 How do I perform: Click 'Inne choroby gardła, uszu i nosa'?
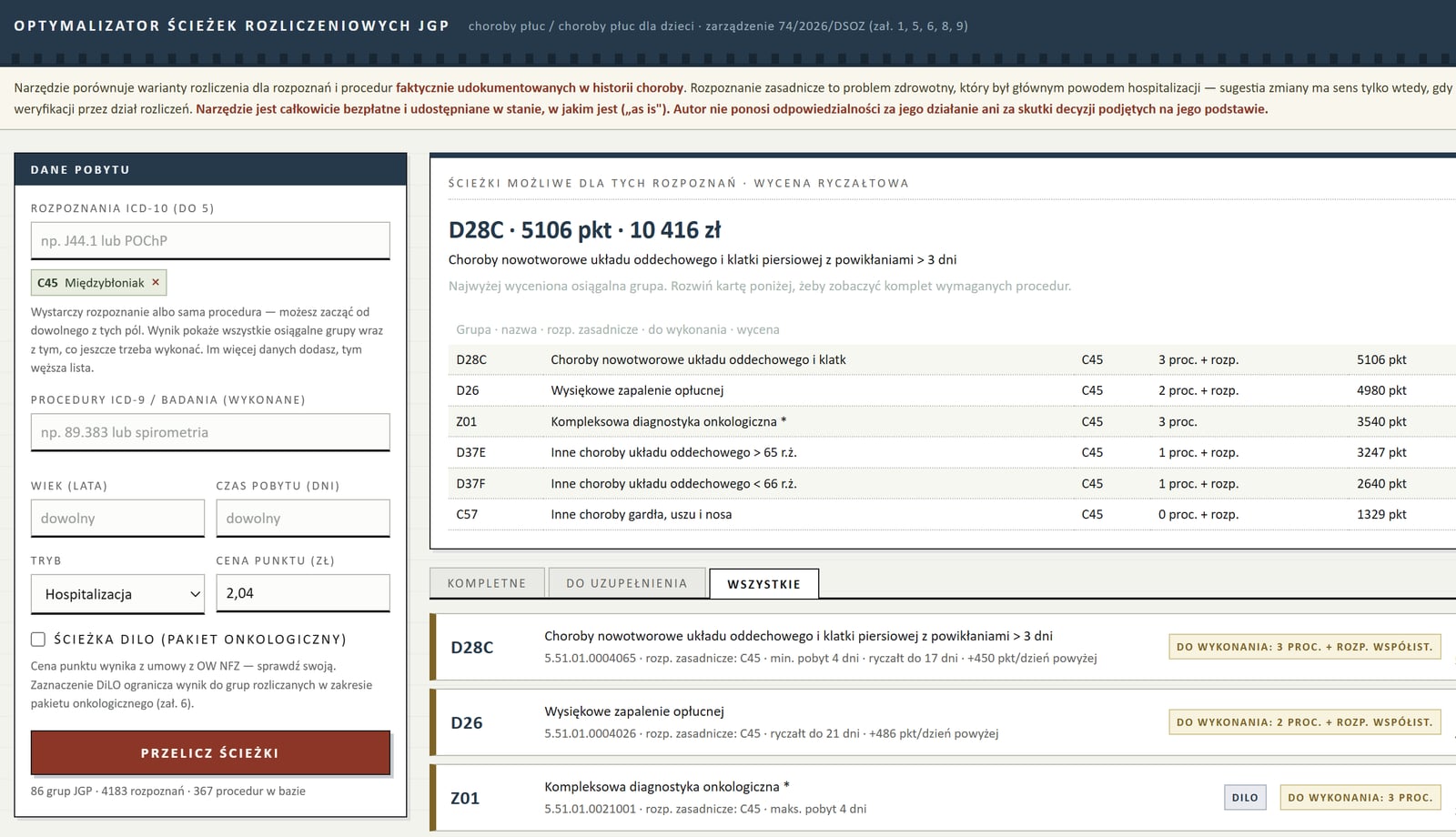pyautogui.click(x=641, y=514)
